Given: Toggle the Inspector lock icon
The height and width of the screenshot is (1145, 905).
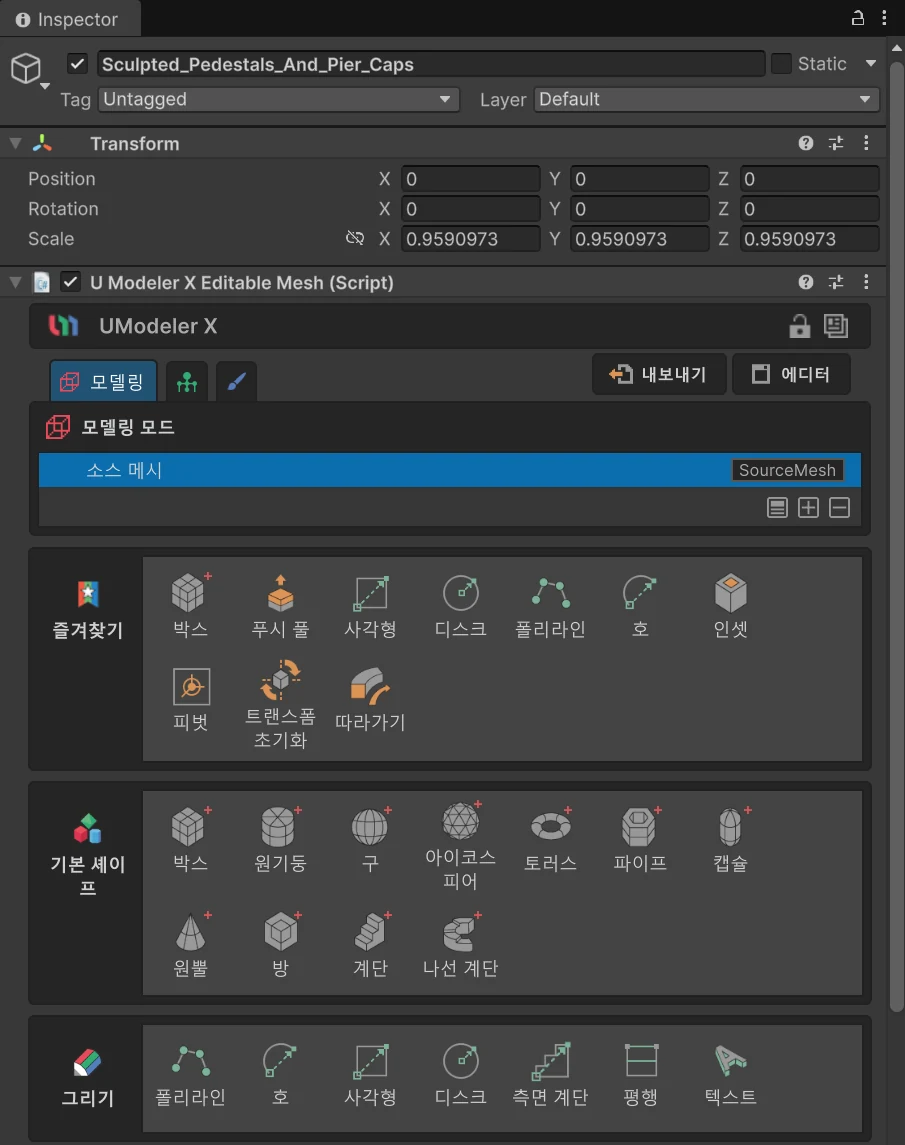Looking at the screenshot, I should 858,18.
